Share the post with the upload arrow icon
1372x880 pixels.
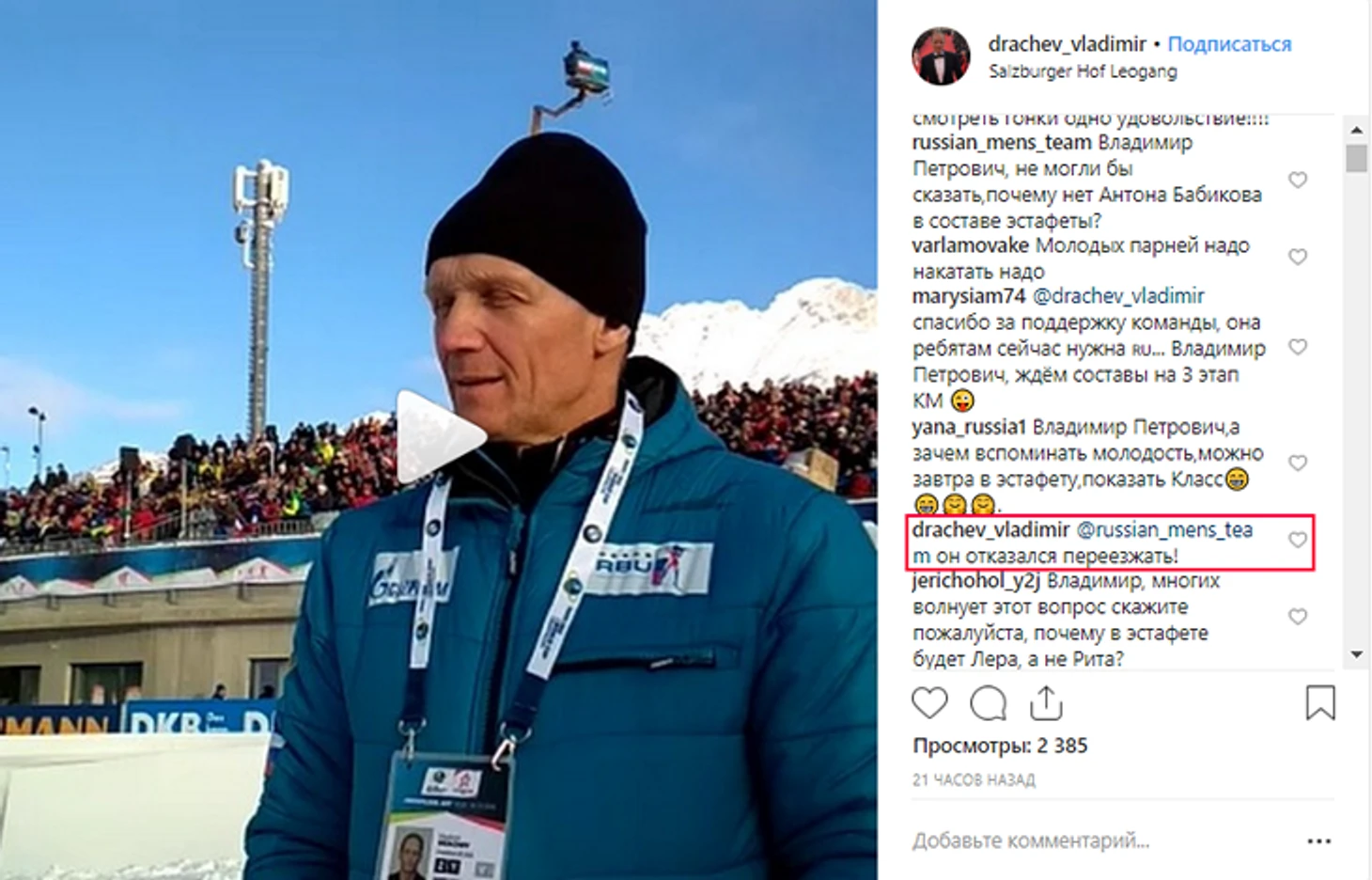1046,702
